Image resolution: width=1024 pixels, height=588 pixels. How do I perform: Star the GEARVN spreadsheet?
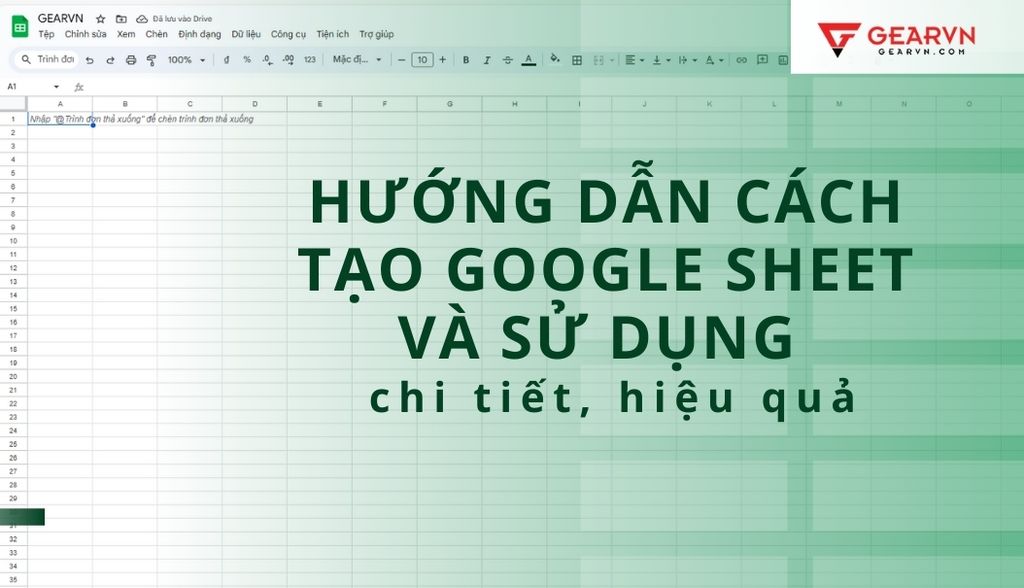[100, 18]
